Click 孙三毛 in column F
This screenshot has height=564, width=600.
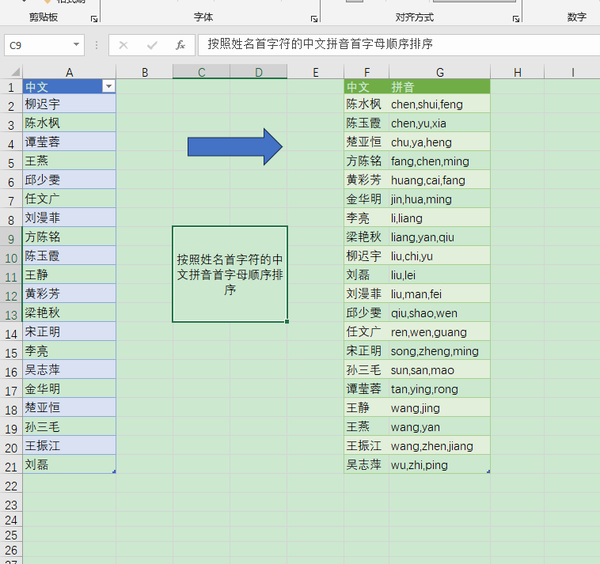click(x=367, y=370)
